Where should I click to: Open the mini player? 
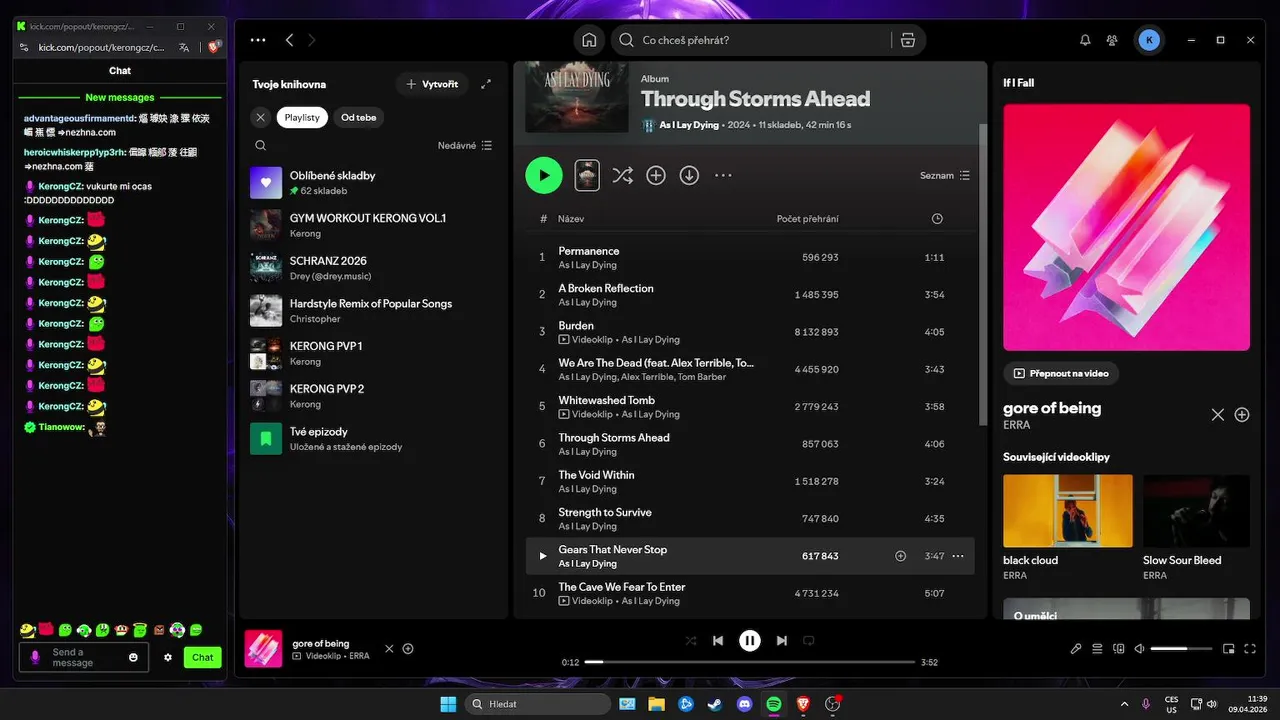tap(1228, 649)
